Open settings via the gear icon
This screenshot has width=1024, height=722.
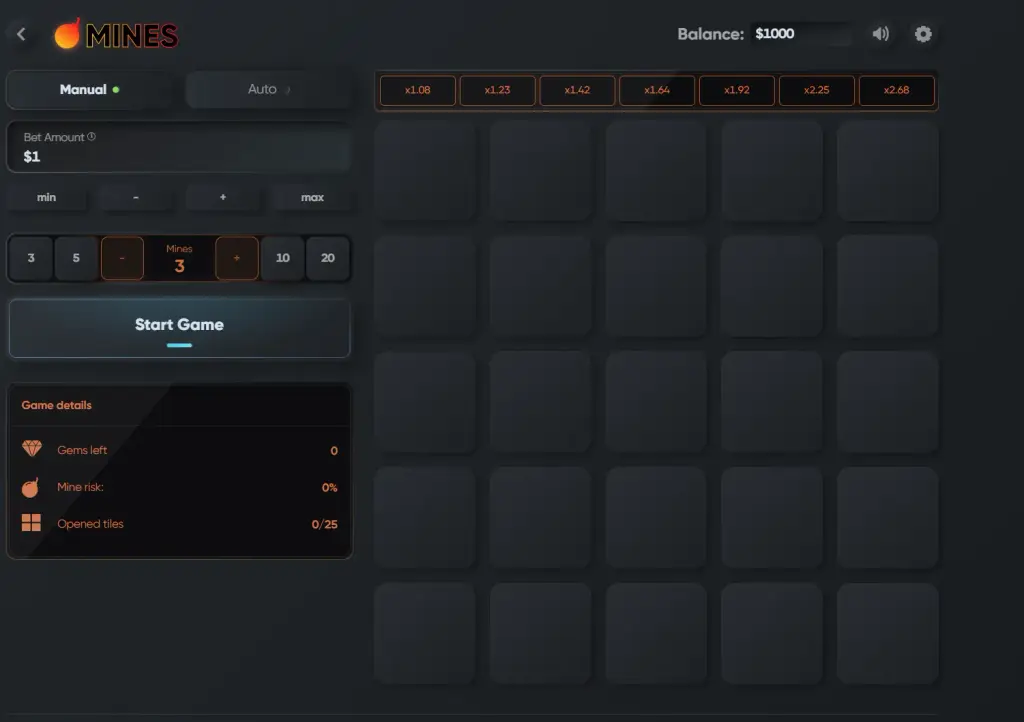coord(923,34)
